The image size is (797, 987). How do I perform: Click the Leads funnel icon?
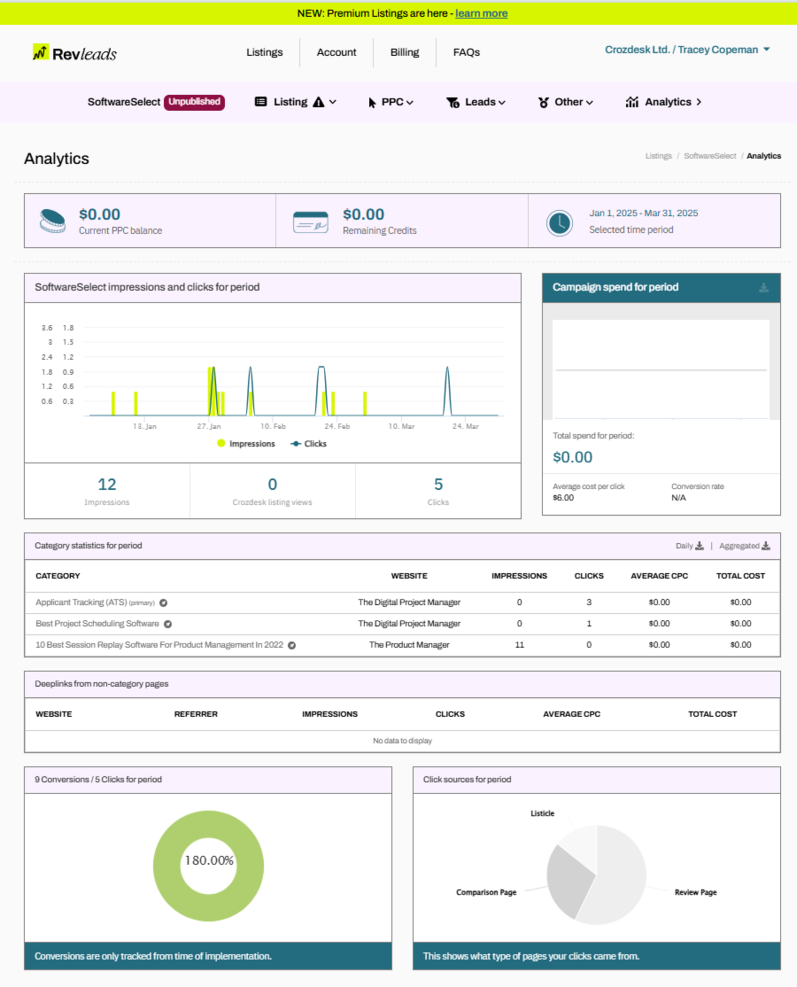pos(453,103)
